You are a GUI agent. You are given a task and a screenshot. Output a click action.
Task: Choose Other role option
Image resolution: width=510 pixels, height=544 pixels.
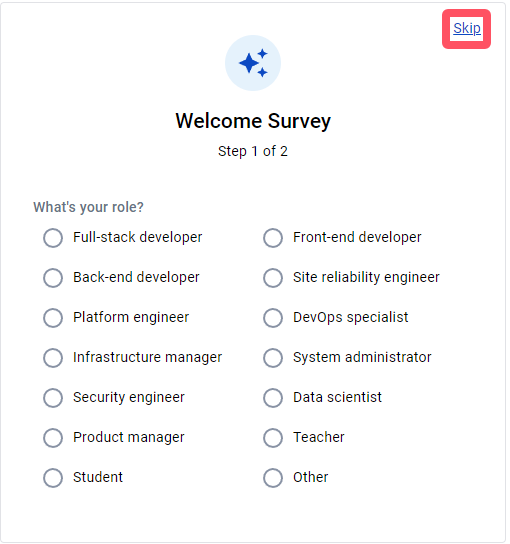[273, 477]
